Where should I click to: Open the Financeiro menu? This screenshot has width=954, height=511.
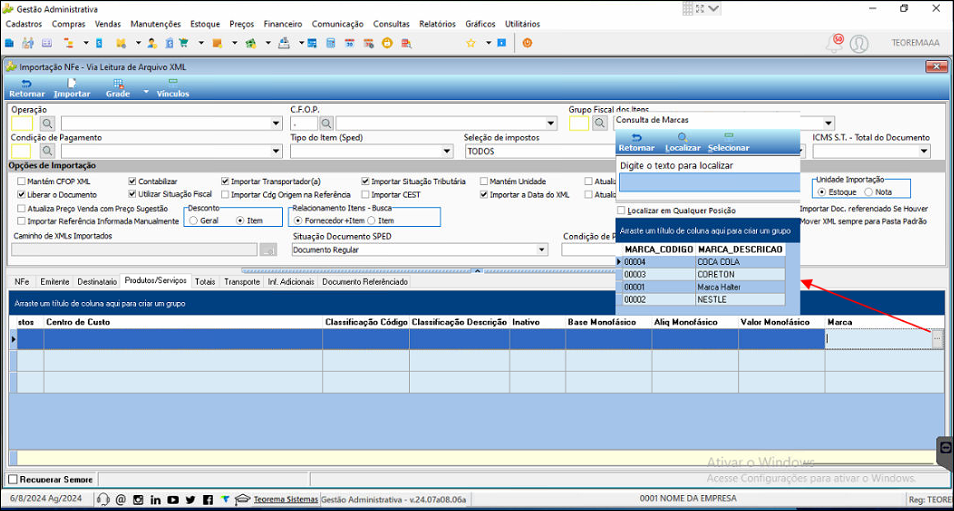click(x=283, y=24)
